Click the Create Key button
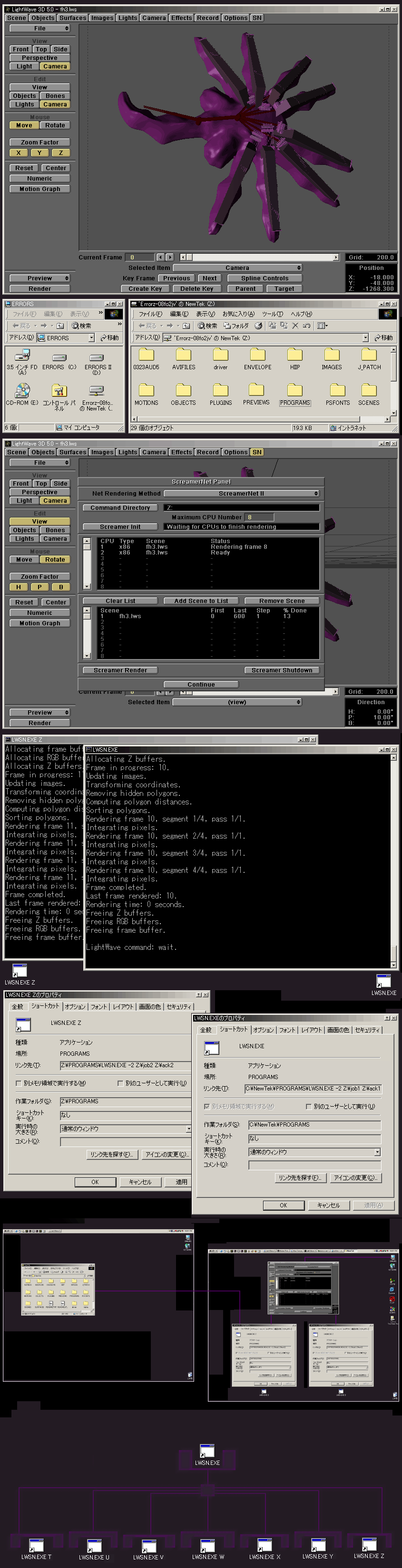Image resolution: width=402 pixels, height=1568 pixels. [145, 288]
